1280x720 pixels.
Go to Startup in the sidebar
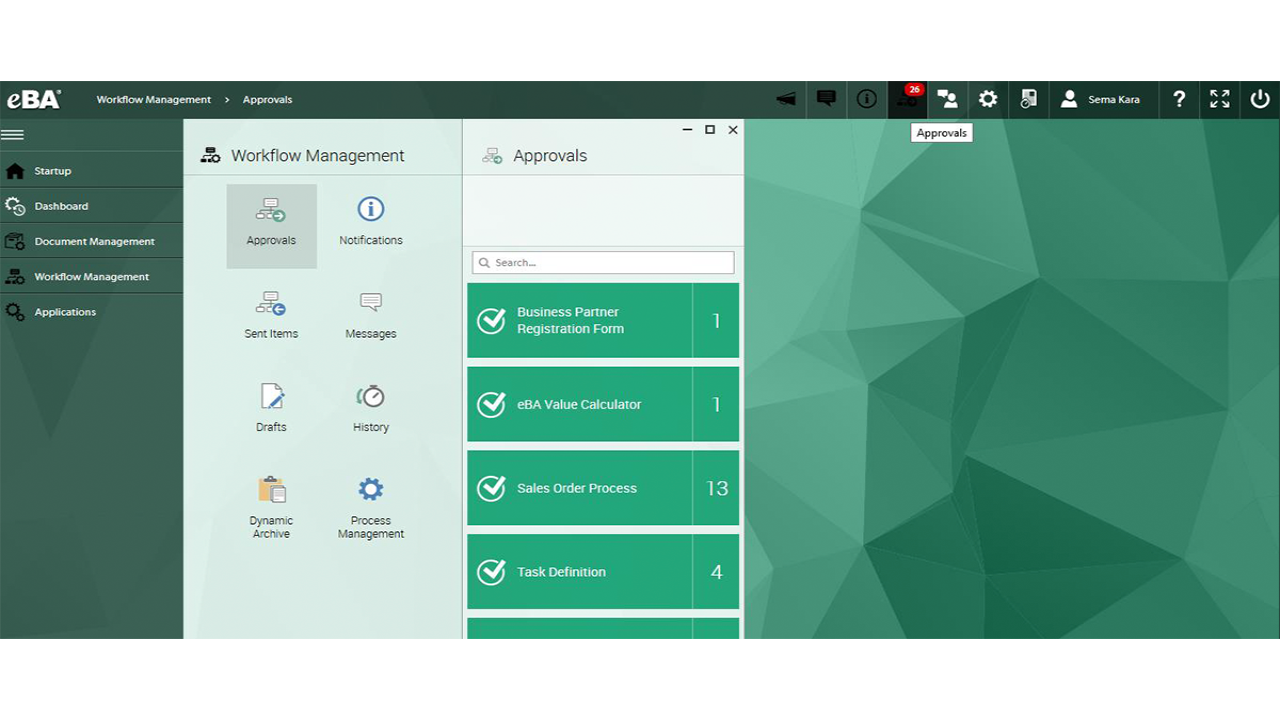(x=91, y=171)
